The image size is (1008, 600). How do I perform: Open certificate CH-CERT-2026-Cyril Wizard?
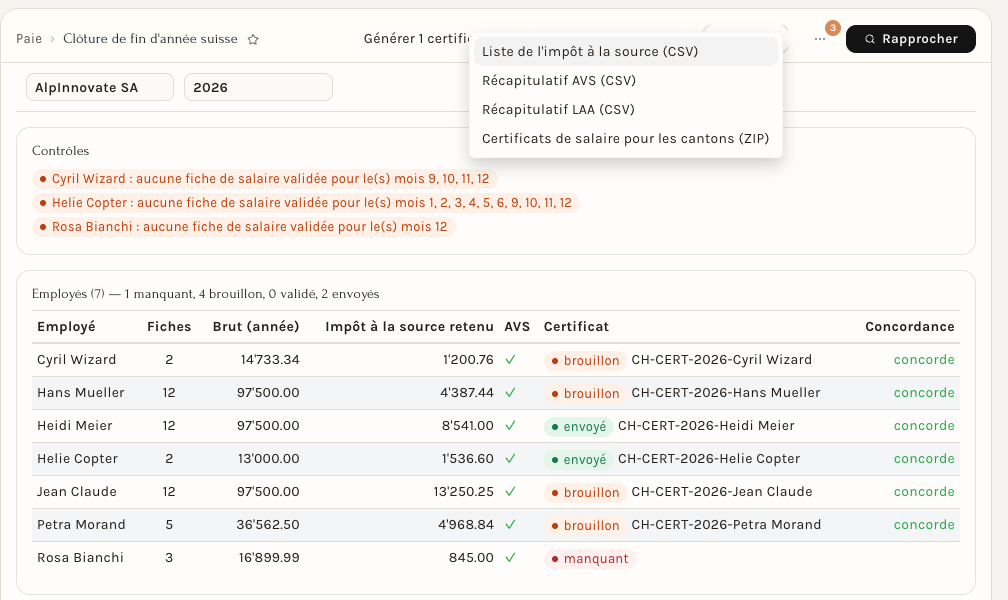tap(721, 359)
